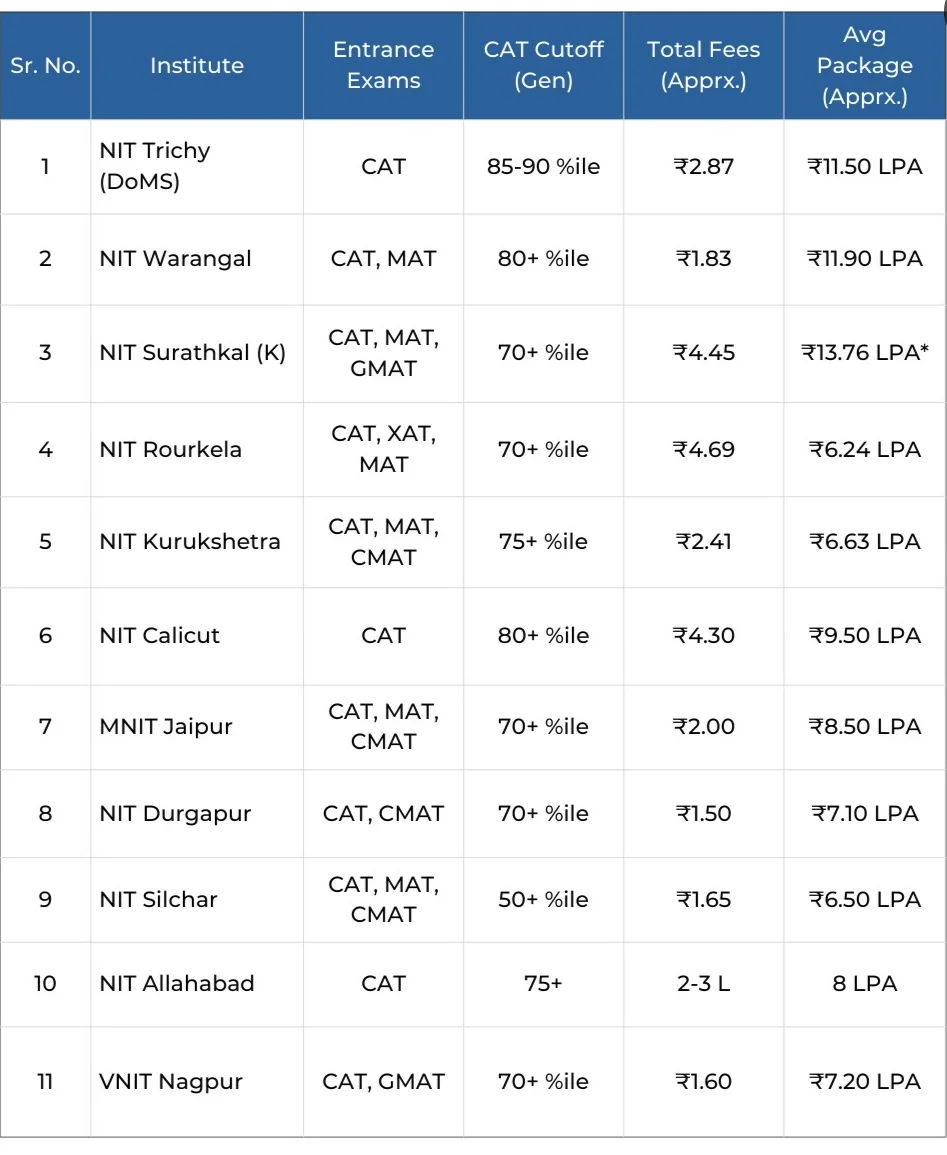Click the VNIT Nagpur institute name
The height and width of the screenshot is (1155, 947).
point(171,1082)
